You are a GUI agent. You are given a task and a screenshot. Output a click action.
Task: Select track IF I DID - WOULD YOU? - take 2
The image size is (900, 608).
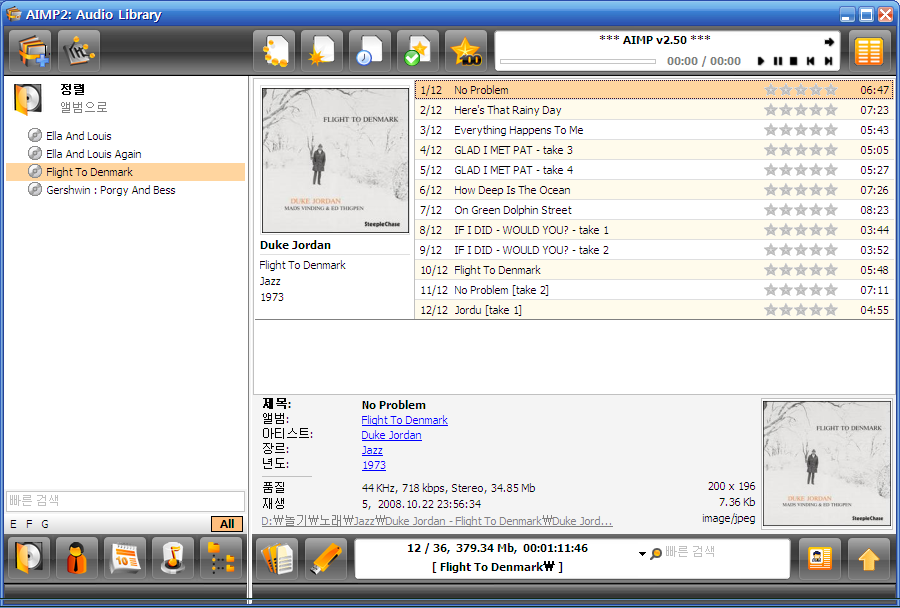click(654, 250)
